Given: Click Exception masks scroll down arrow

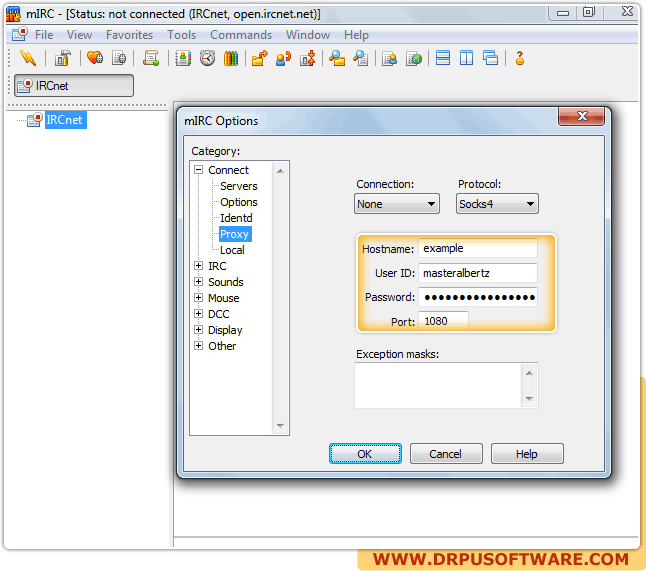Looking at the screenshot, I should coord(529,398).
